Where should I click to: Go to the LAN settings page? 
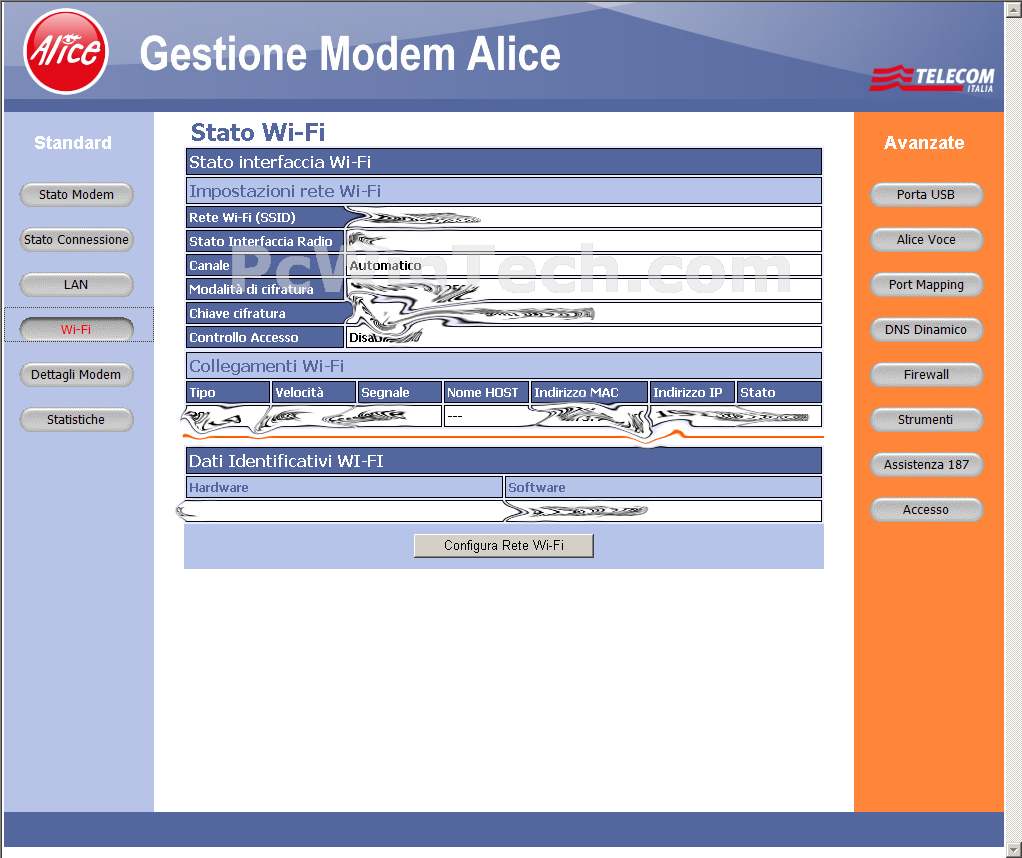coord(76,284)
